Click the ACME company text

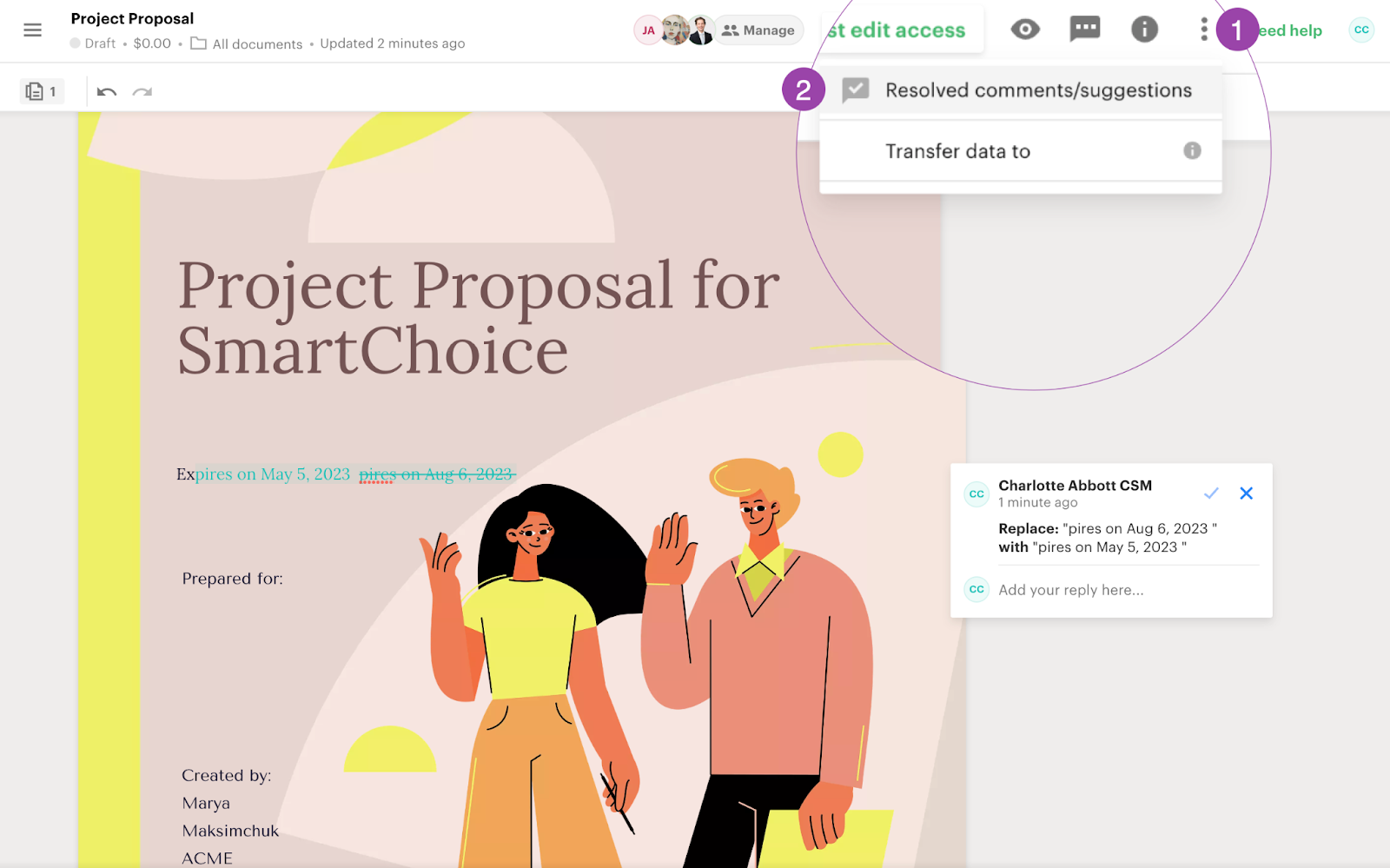pos(208,858)
